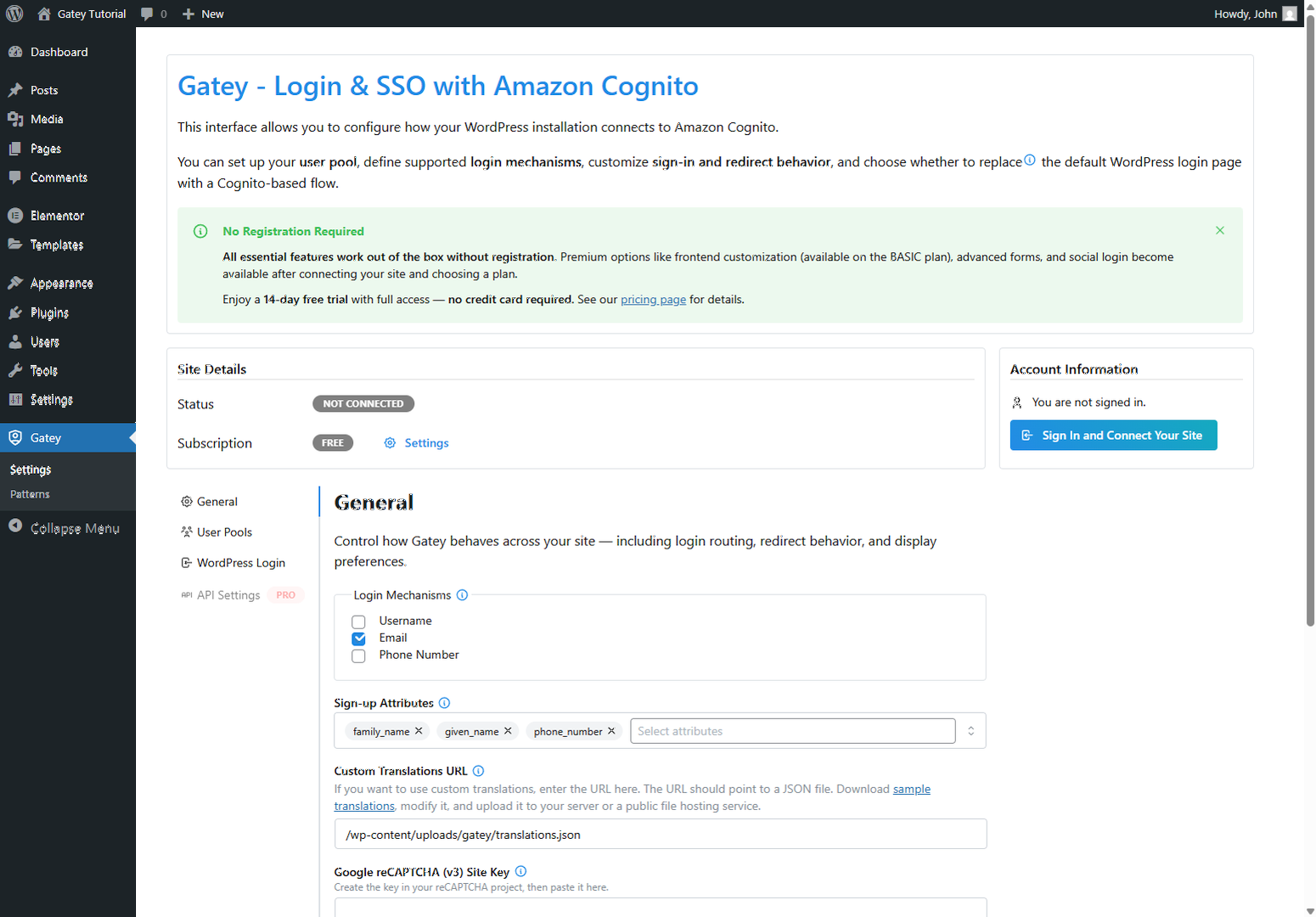Show reCAPTCHA Site Key info tooltip
This screenshot has height=917, width=1316.
(520, 871)
